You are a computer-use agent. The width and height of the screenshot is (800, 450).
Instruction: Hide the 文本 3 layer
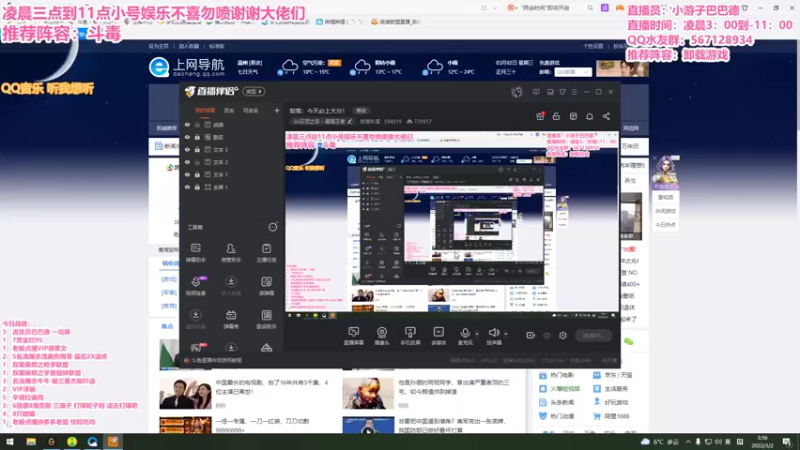(x=187, y=150)
